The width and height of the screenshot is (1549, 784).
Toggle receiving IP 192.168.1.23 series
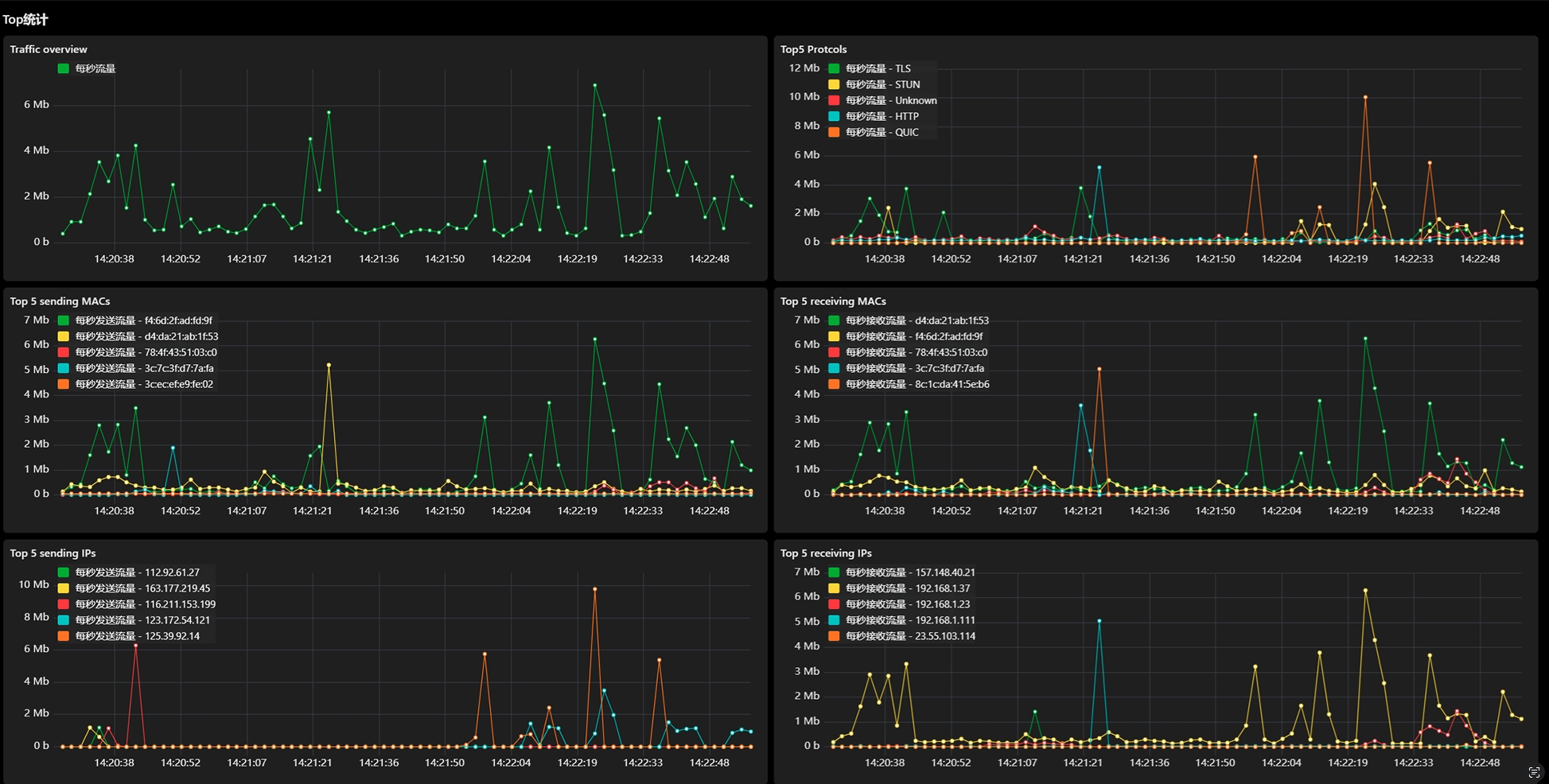pos(908,604)
